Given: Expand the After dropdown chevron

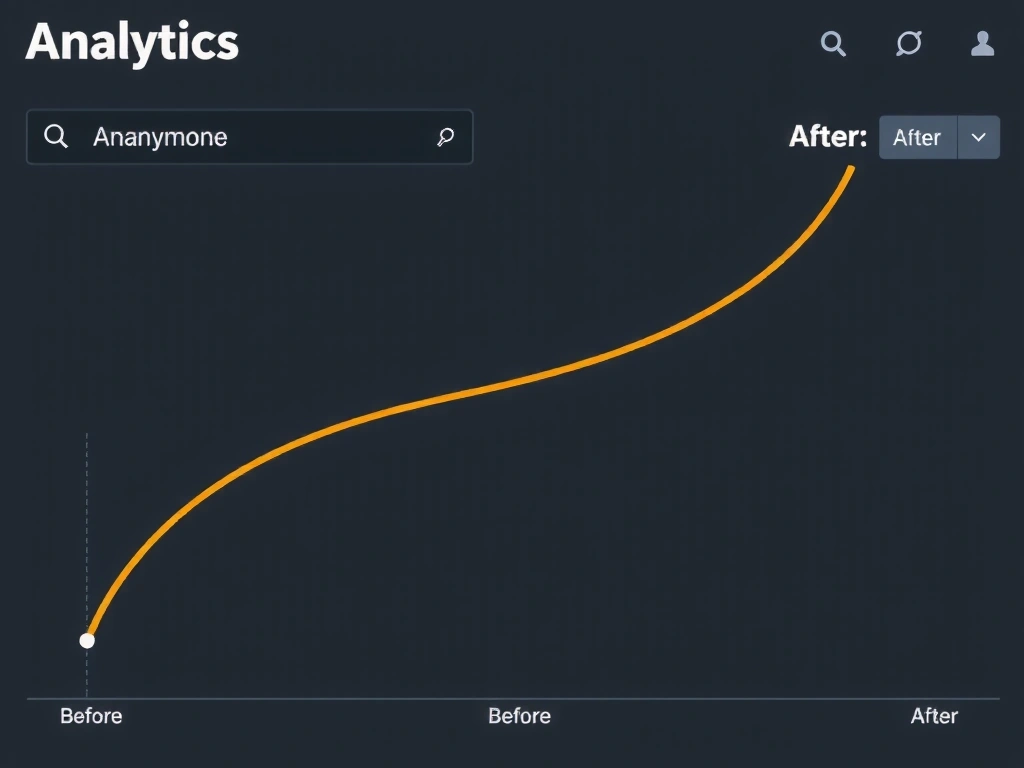Looking at the screenshot, I should (979, 137).
